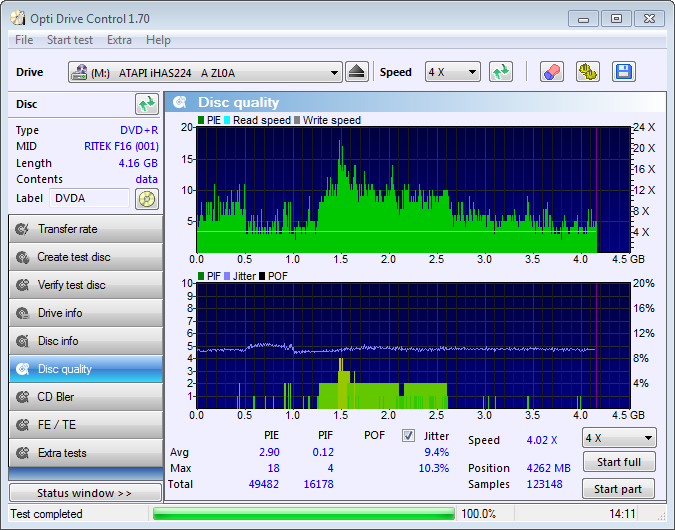Click the Length value 4.16 GB

point(138,163)
